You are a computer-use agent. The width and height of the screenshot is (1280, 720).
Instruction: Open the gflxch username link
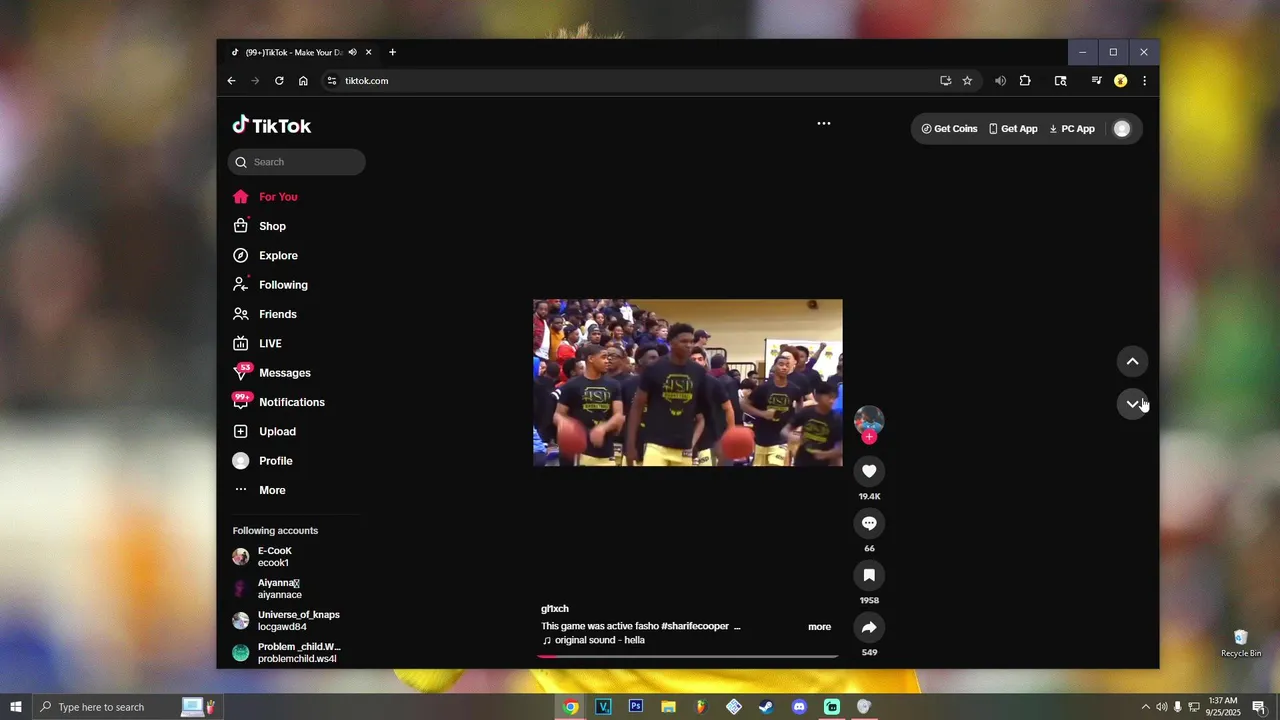pyautogui.click(x=555, y=609)
